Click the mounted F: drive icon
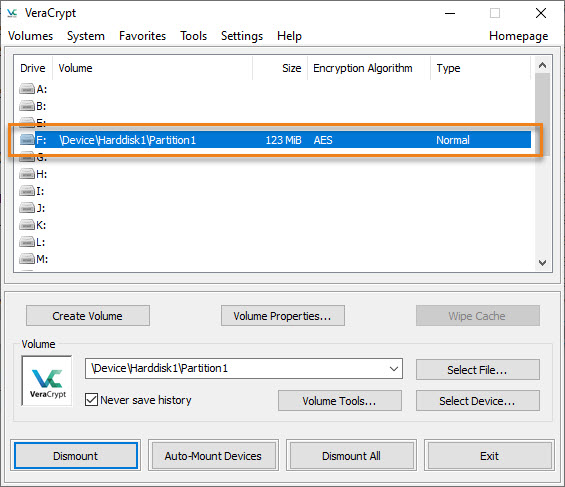This screenshot has width=565, height=487. pos(27,140)
